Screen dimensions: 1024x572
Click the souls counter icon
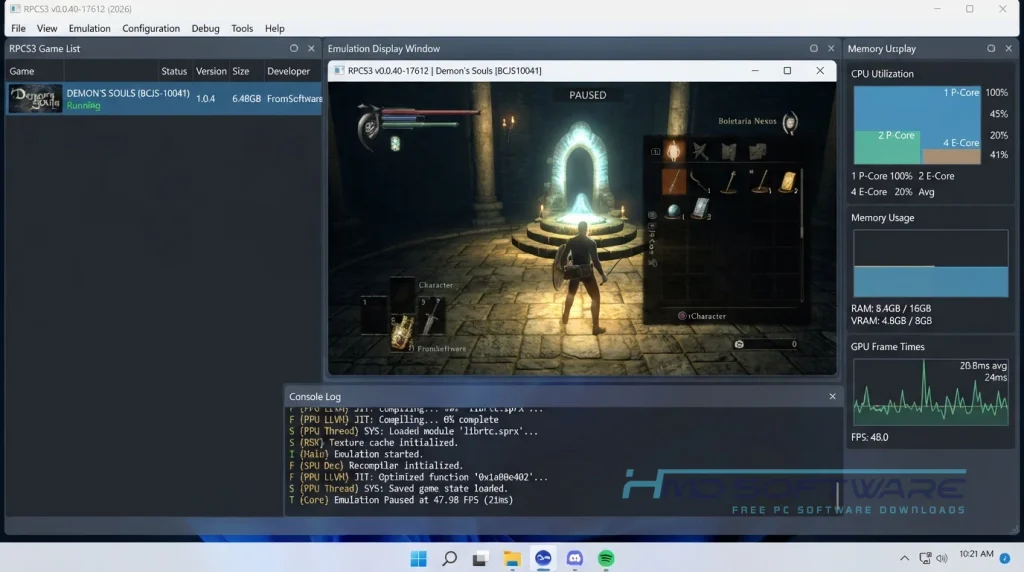point(739,344)
